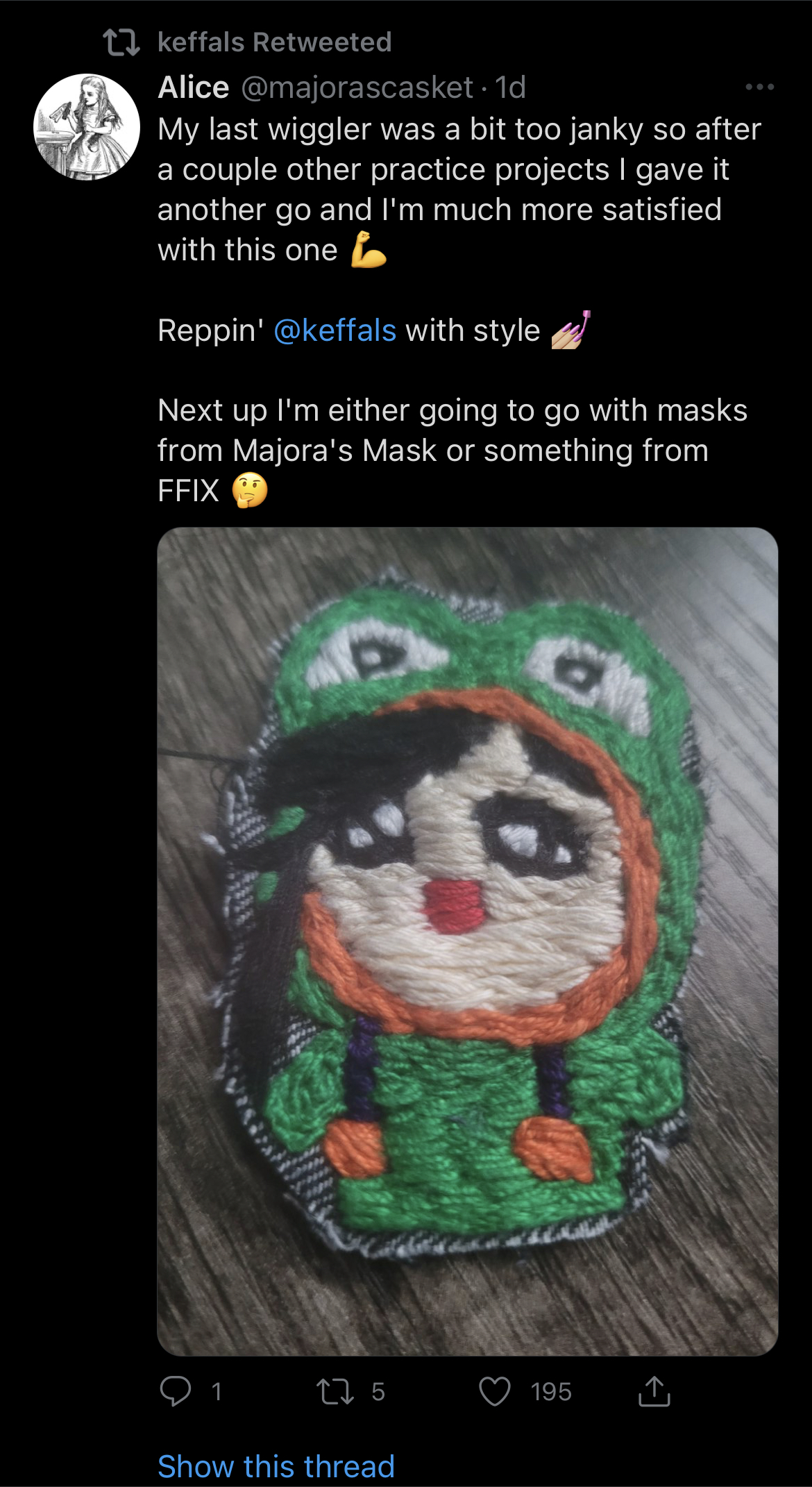Tap the retweet icon below the image
This screenshot has height=1487, width=812.
point(335,1391)
